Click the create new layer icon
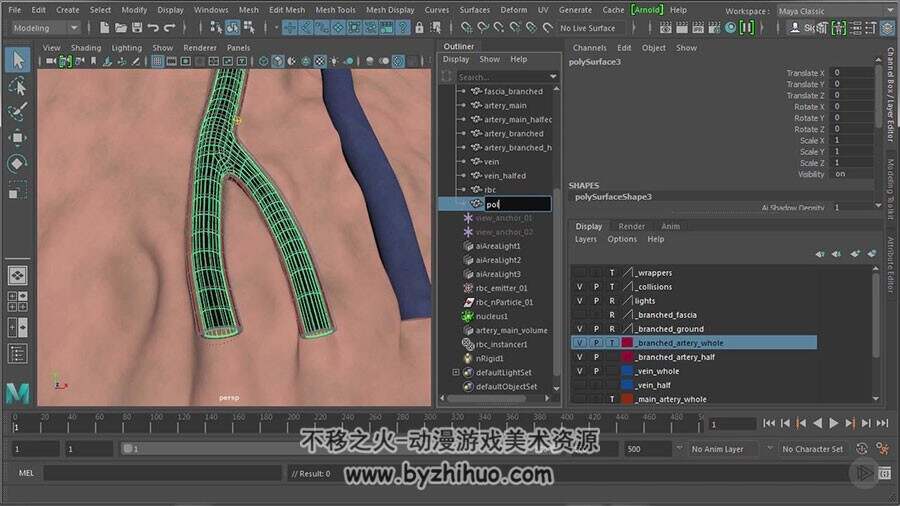 855,254
